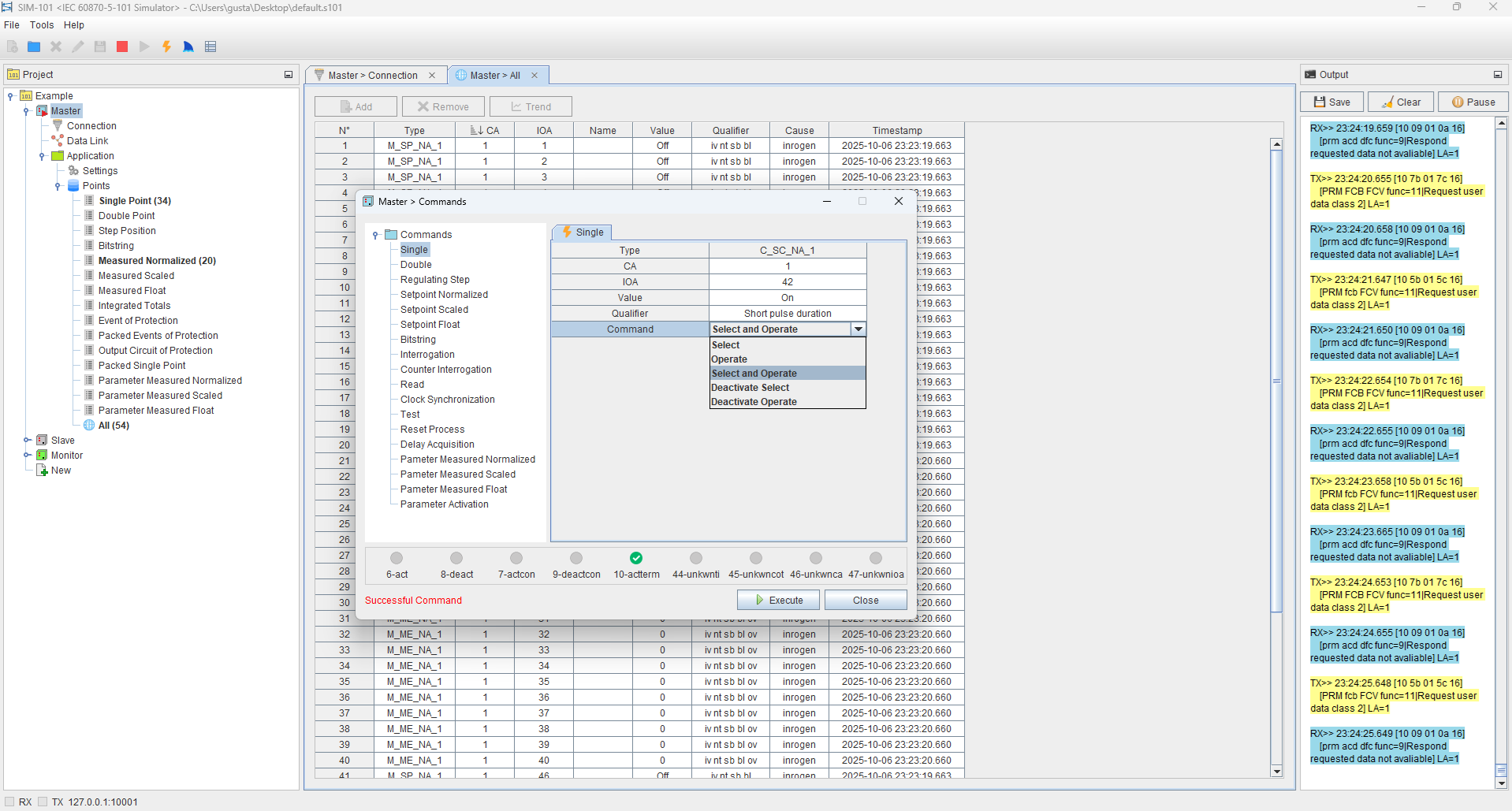Minimize the Project panel
1512x811 pixels.
coord(289,75)
